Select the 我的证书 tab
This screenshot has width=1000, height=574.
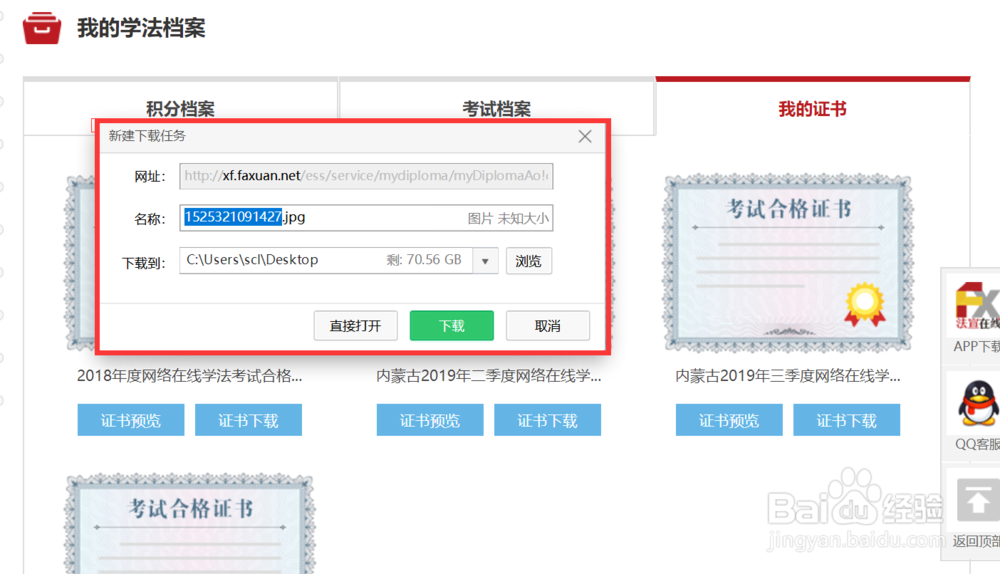[x=812, y=108]
